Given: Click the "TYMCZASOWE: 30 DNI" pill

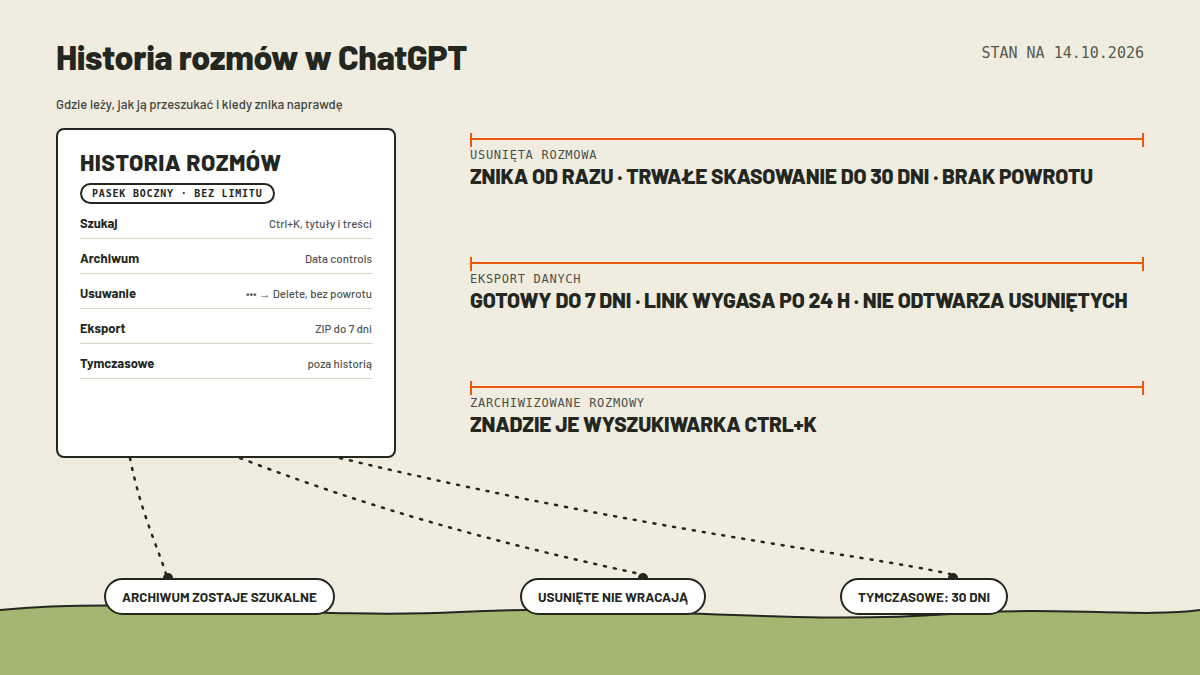Looking at the screenshot, I should [924, 598].
